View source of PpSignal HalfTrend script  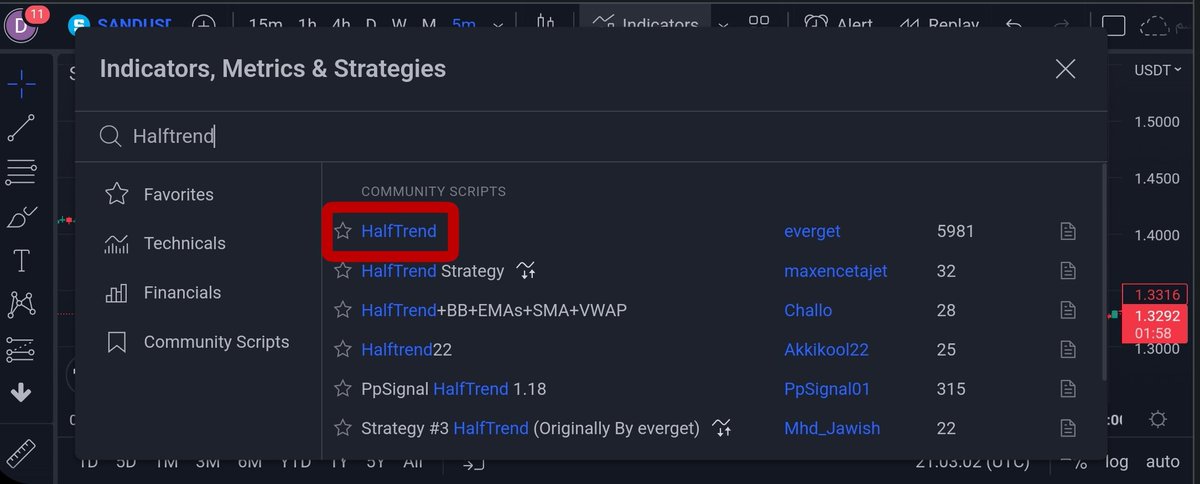click(x=1068, y=389)
